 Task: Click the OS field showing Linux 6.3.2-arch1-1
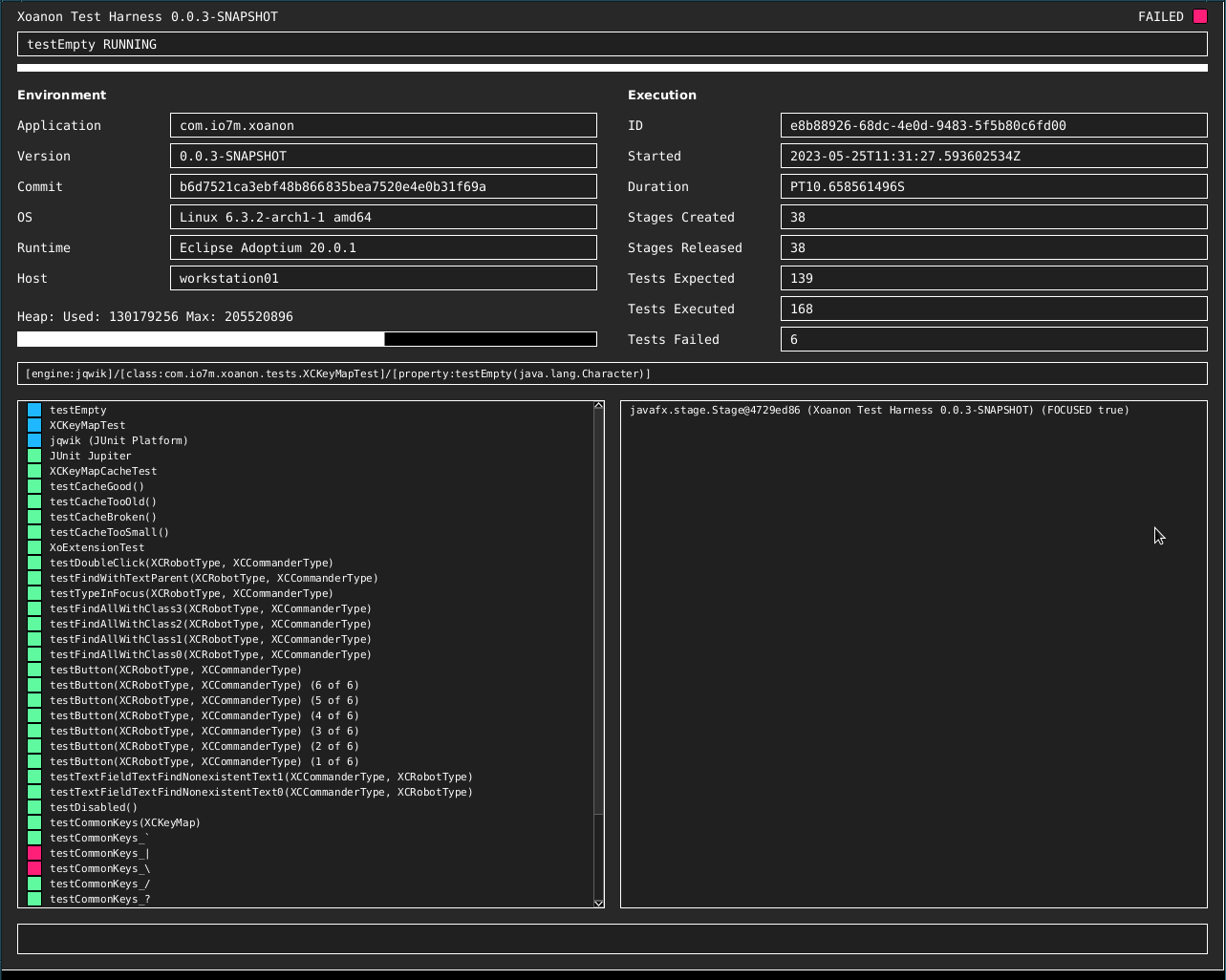coord(383,217)
